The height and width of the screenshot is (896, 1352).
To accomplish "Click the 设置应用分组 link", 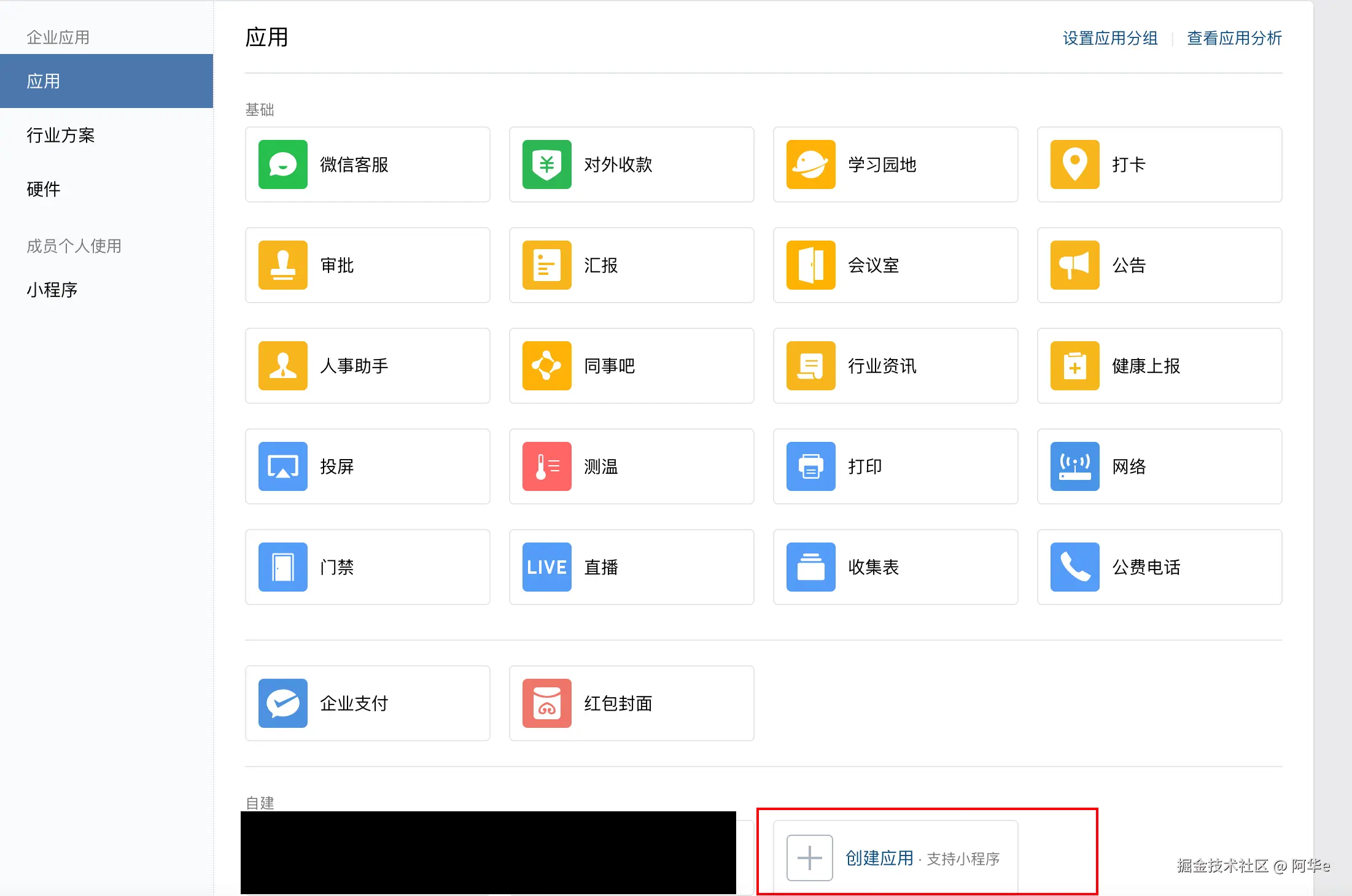I will pos(1109,38).
